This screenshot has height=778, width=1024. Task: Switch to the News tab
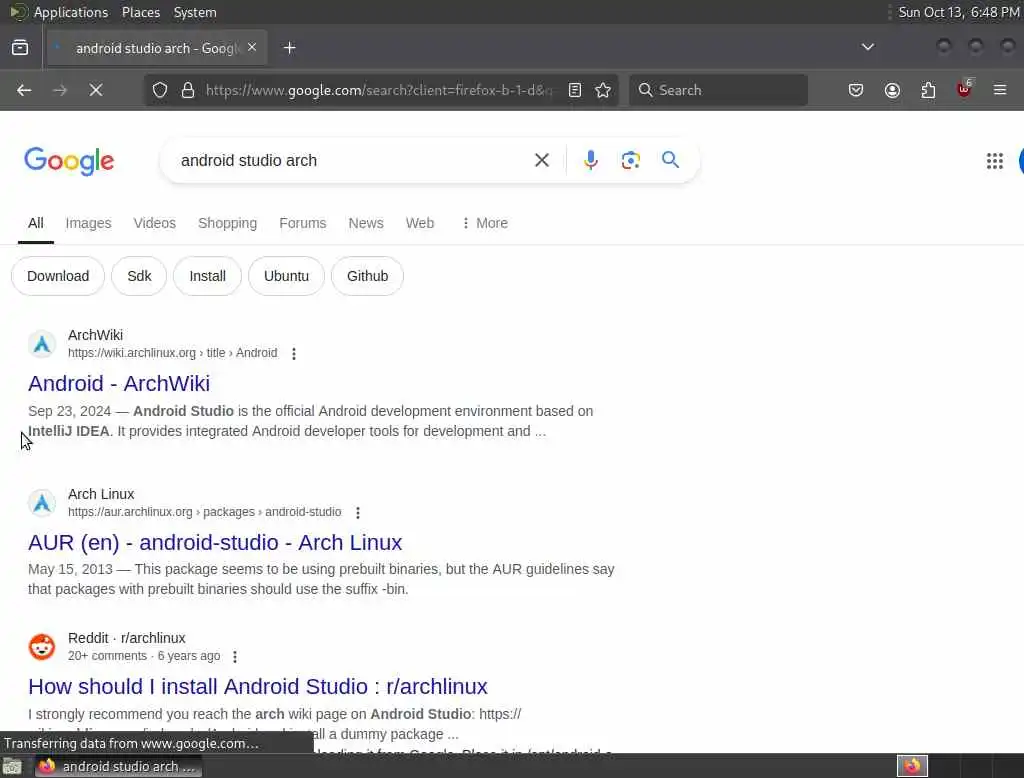click(366, 223)
